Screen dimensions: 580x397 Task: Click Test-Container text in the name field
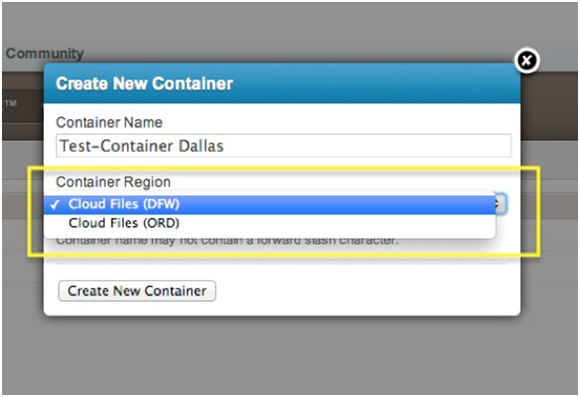117,146
